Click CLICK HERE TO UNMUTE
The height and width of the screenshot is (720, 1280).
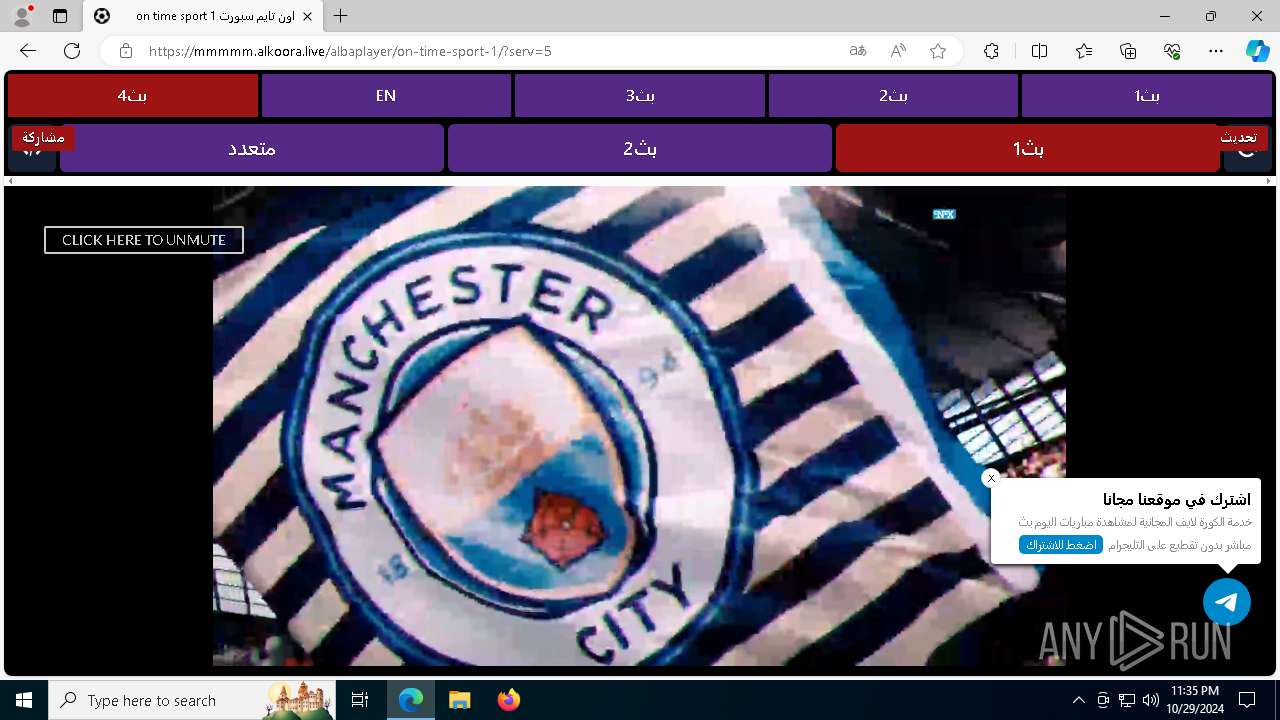[x=144, y=240]
